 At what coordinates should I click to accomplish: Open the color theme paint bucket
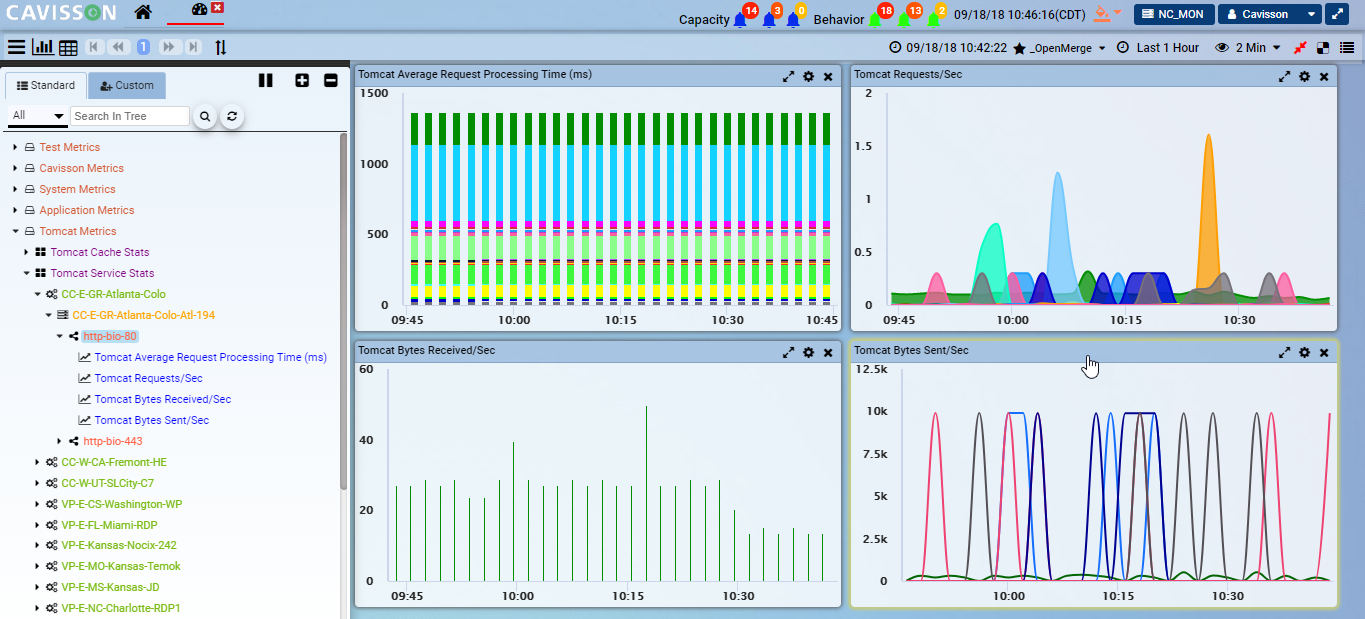coord(1102,14)
